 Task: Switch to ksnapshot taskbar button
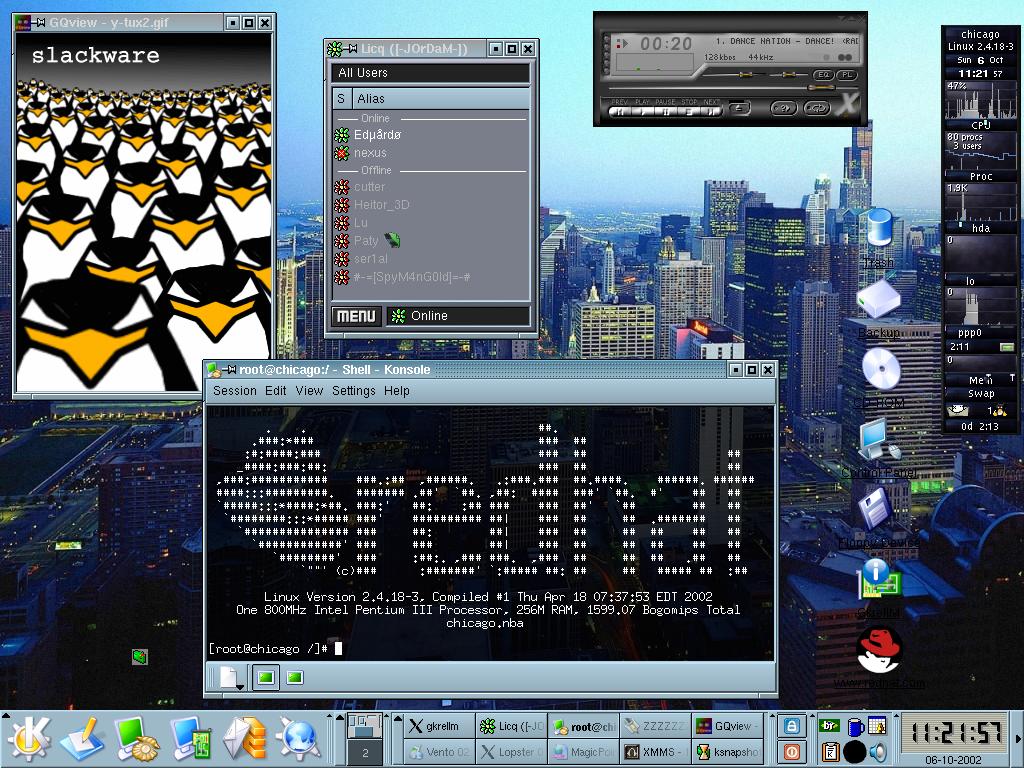(x=726, y=752)
